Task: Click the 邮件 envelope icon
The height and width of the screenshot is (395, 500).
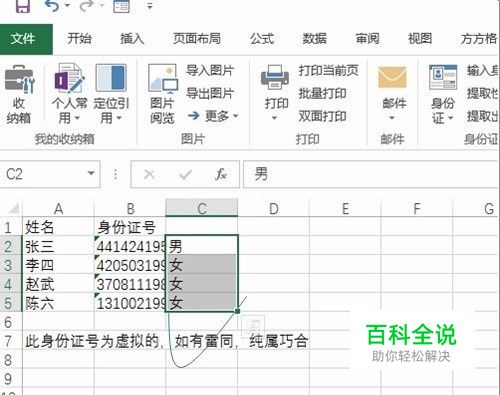Action: pyautogui.click(x=392, y=78)
